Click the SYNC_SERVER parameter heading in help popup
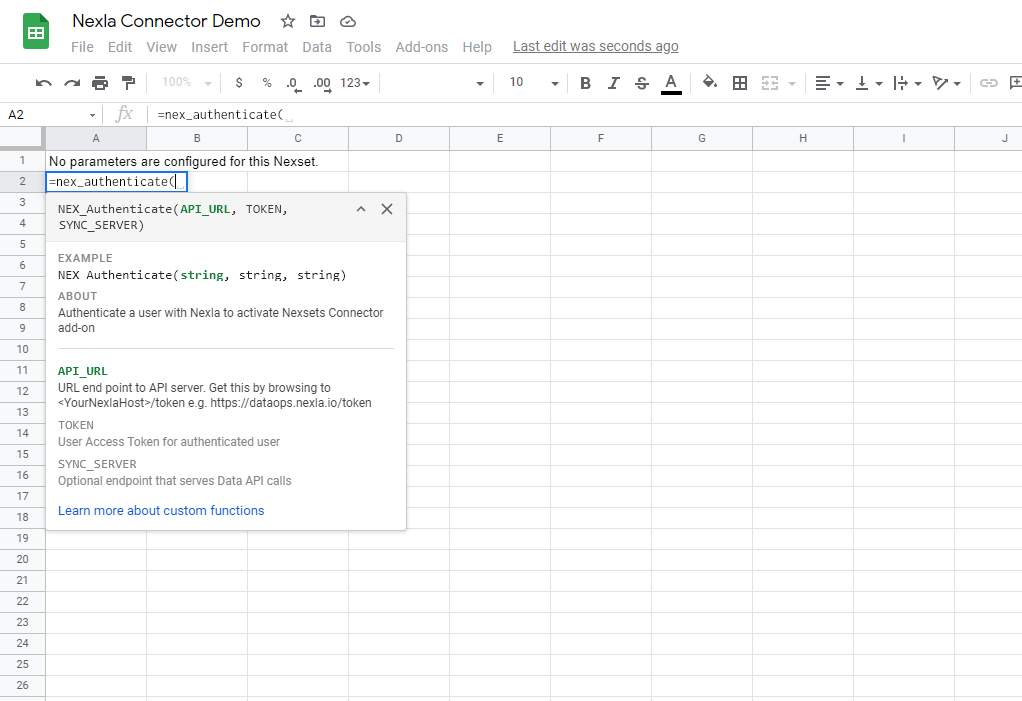This screenshot has width=1022, height=701. [x=97, y=465]
